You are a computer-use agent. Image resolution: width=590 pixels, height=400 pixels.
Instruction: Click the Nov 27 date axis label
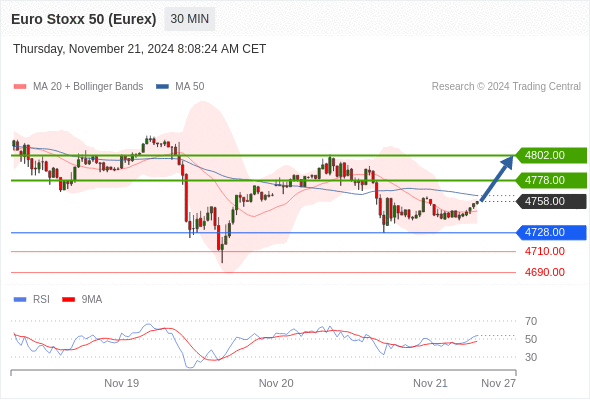click(x=499, y=383)
